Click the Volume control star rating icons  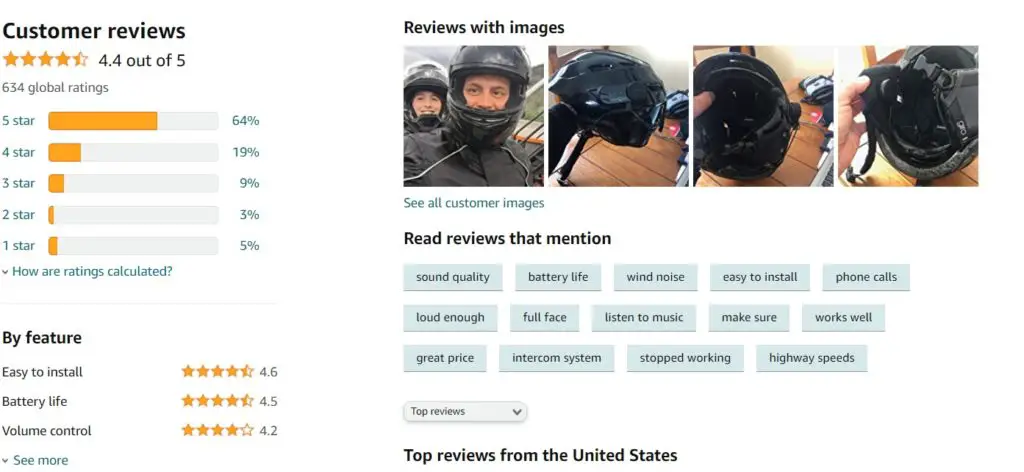pyautogui.click(x=217, y=430)
